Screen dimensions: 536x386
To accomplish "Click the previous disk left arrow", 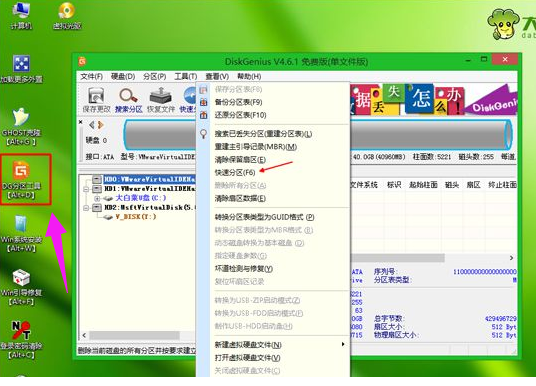I will 92,125.
